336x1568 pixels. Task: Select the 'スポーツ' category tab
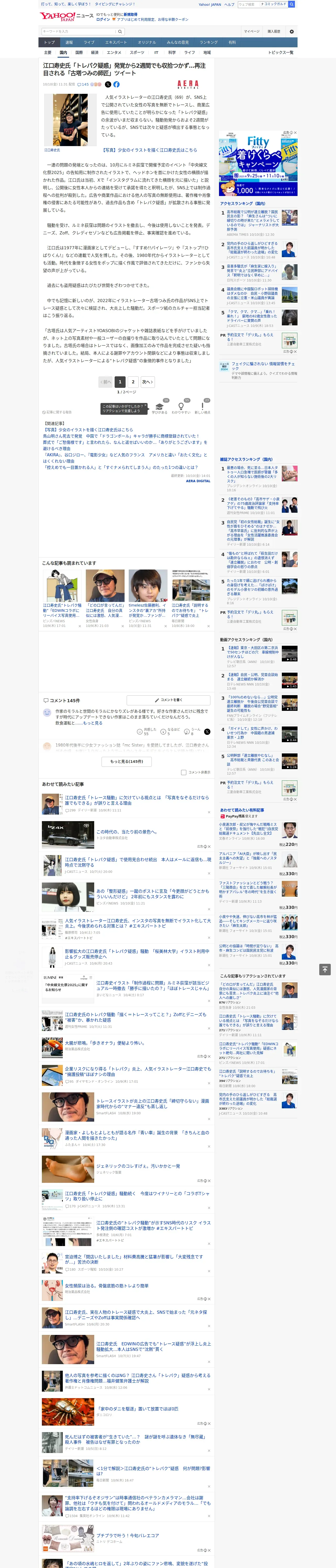(x=137, y=52)
